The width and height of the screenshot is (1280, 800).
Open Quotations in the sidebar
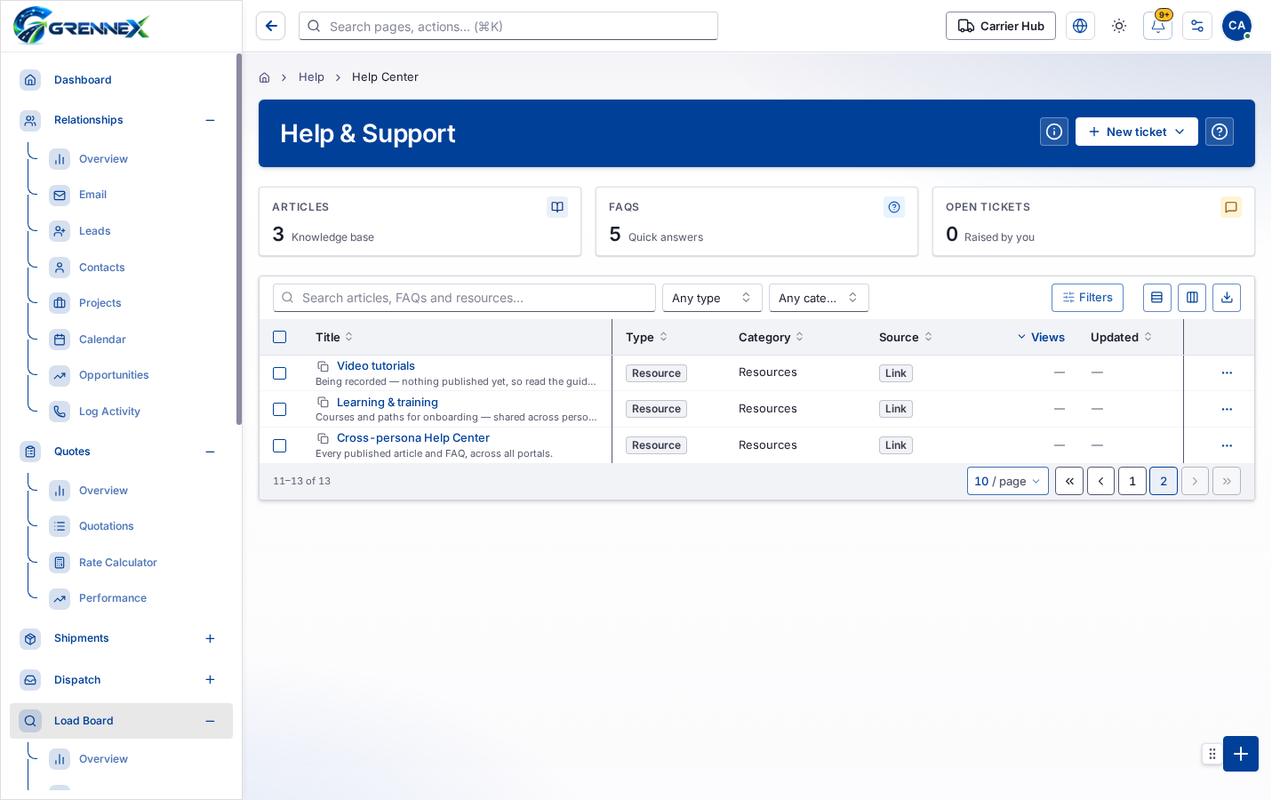(106, 526)
